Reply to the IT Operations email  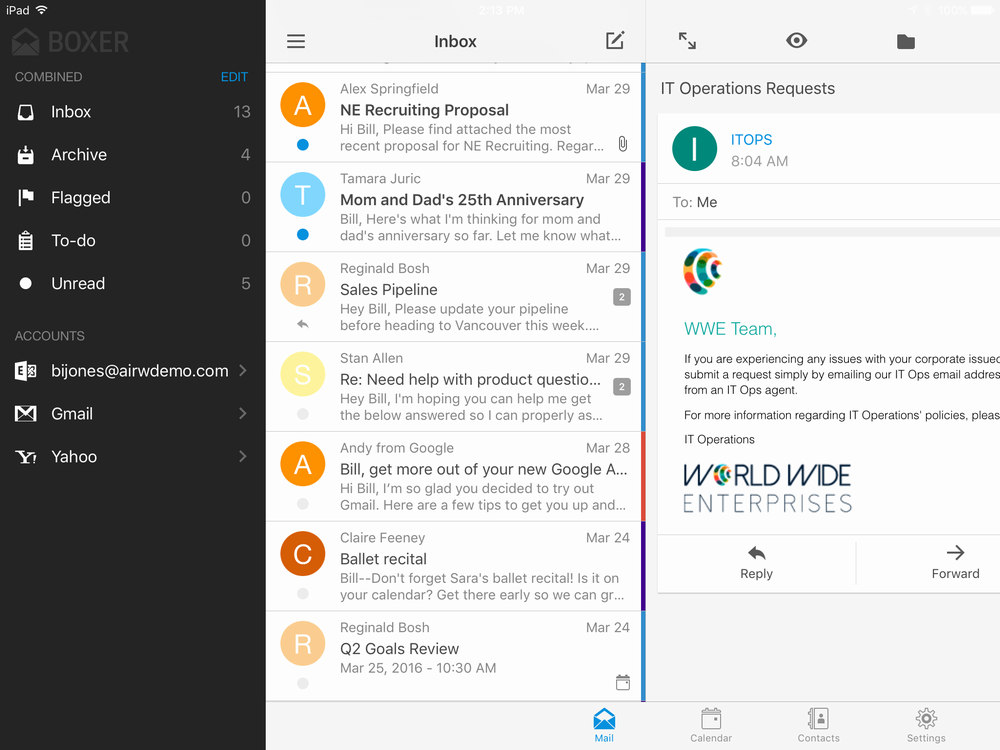(x=756, y=562)
